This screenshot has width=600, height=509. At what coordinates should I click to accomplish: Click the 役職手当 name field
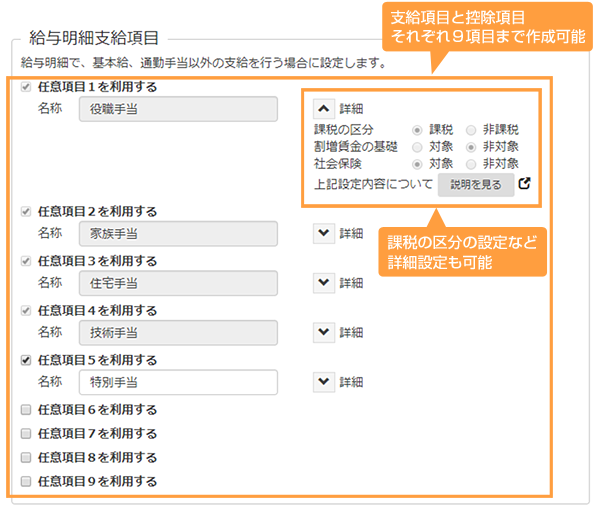(x=178, y=109)
